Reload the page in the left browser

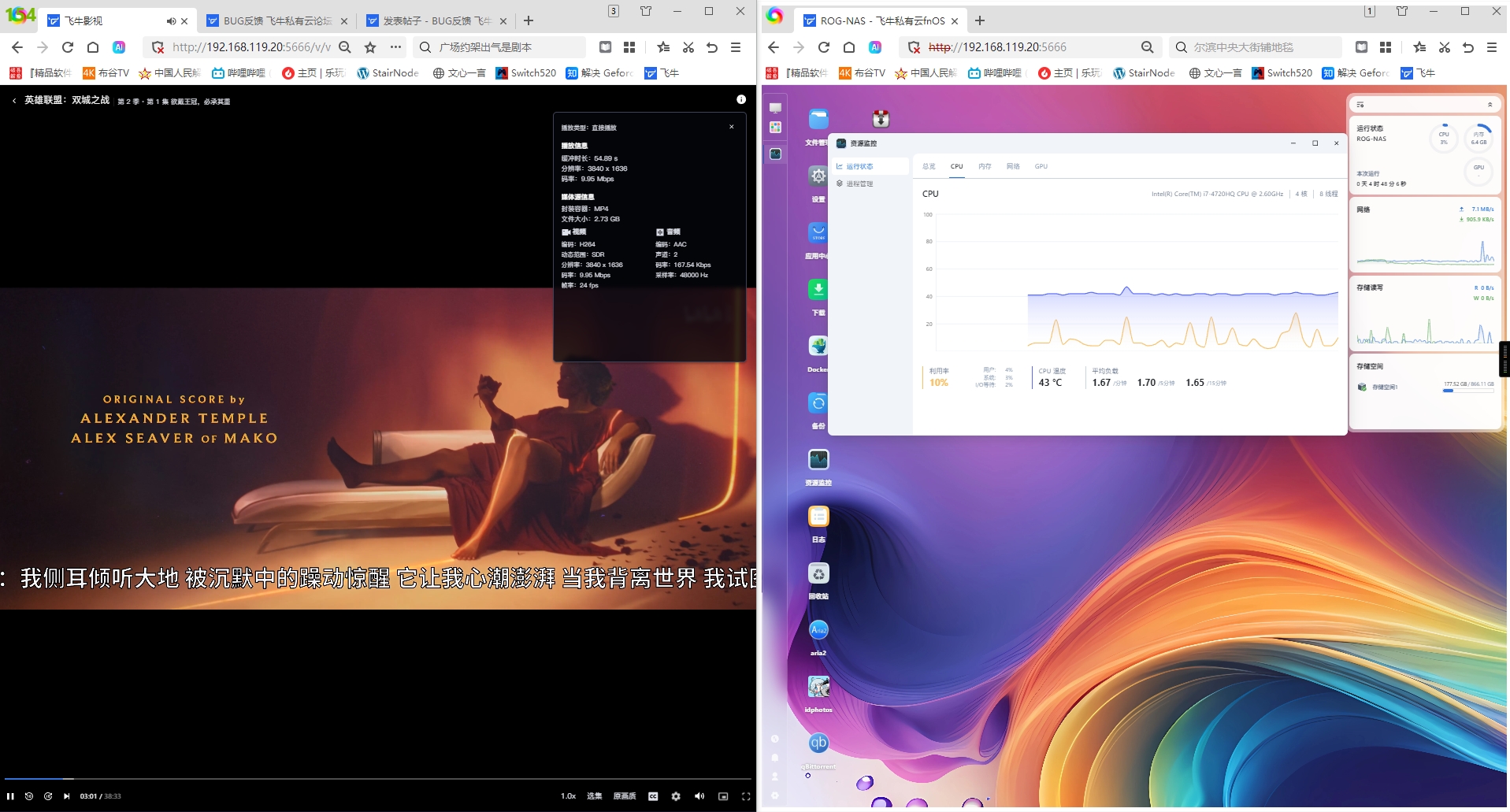pos(68,47)
